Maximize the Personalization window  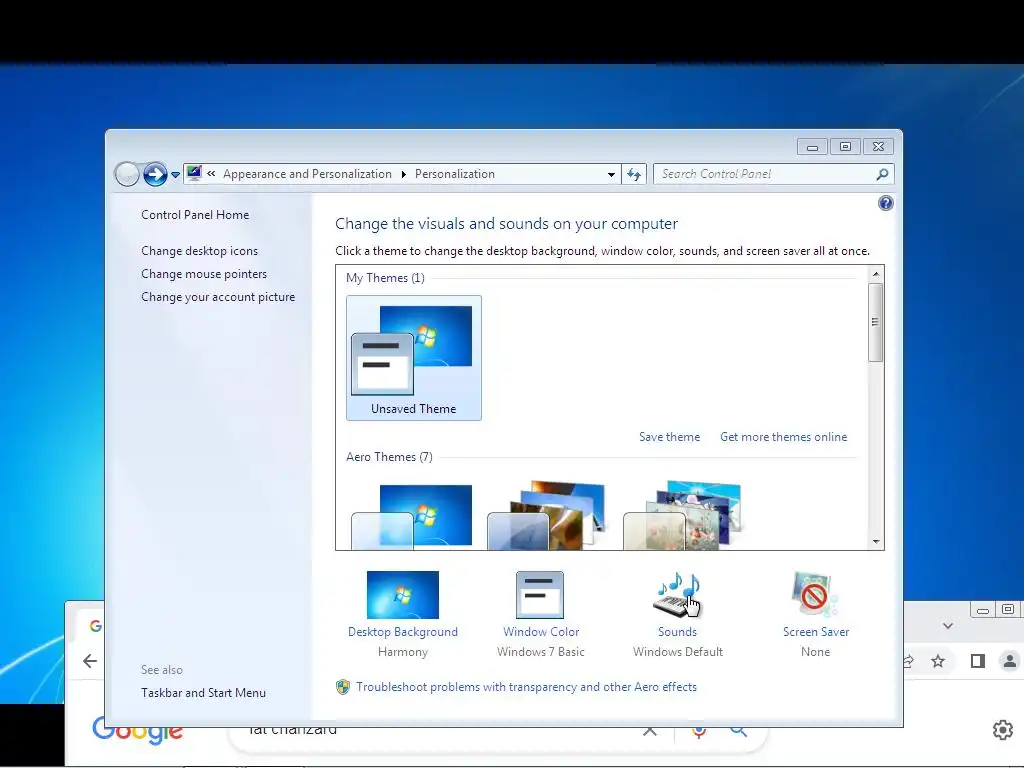point(845,147)
